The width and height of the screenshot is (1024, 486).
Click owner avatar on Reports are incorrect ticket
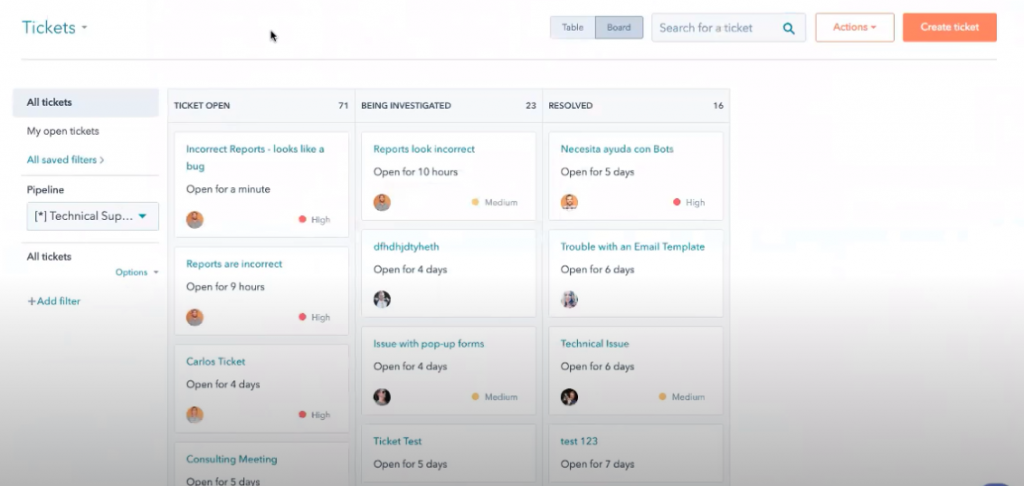195,317
